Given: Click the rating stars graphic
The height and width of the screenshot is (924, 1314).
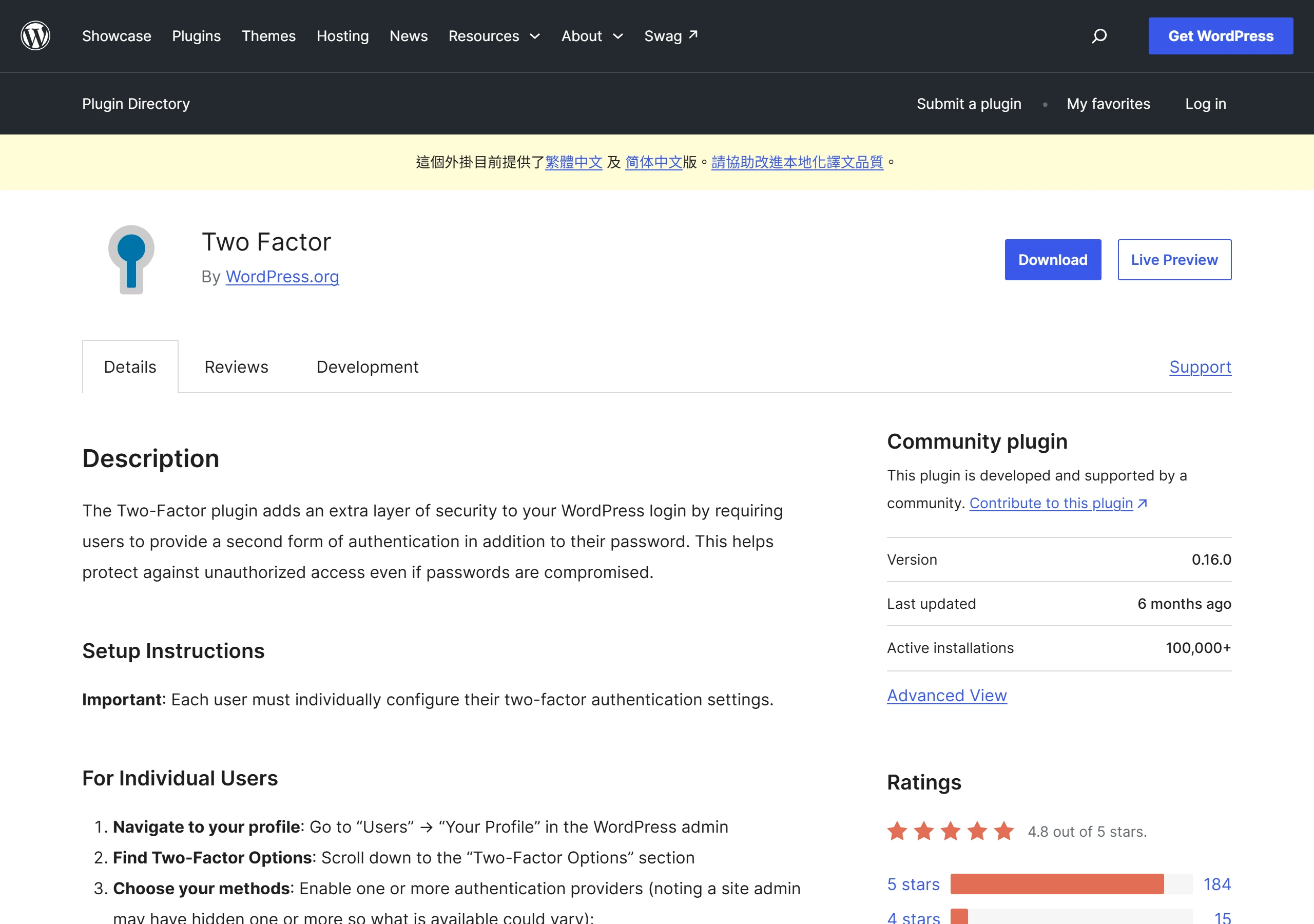Looking at the screenshot, I should pyautogui.click(x=951, y=831).
